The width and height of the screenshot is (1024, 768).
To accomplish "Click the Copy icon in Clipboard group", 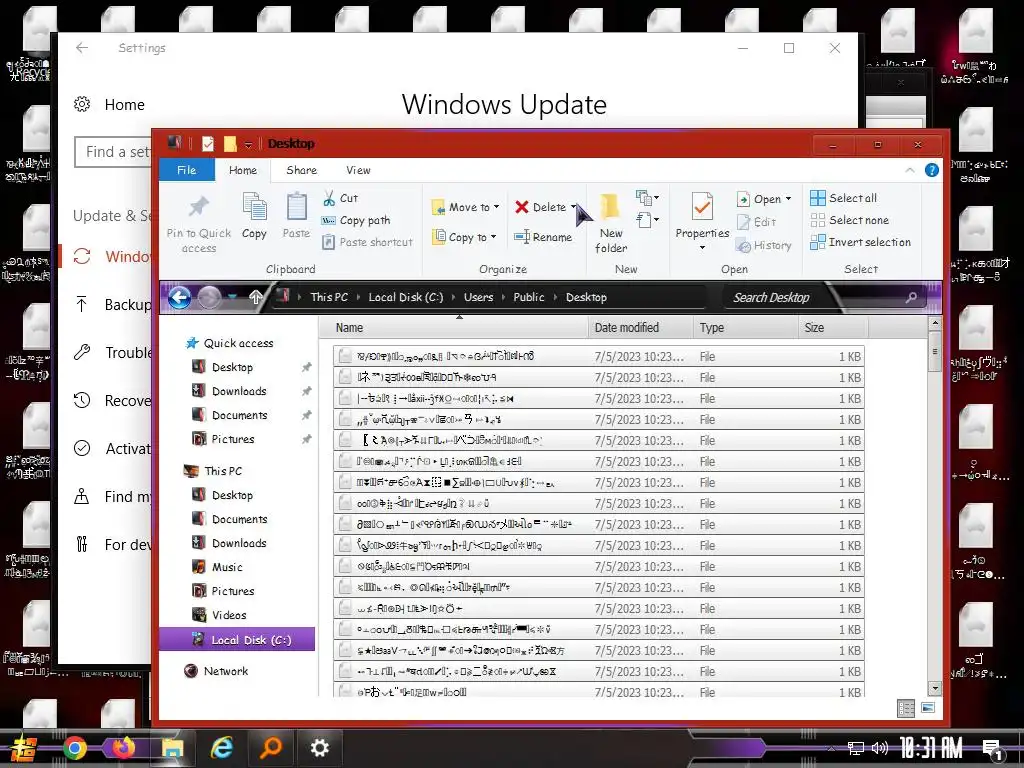I will pyautogui.click(x=254, y=208).
